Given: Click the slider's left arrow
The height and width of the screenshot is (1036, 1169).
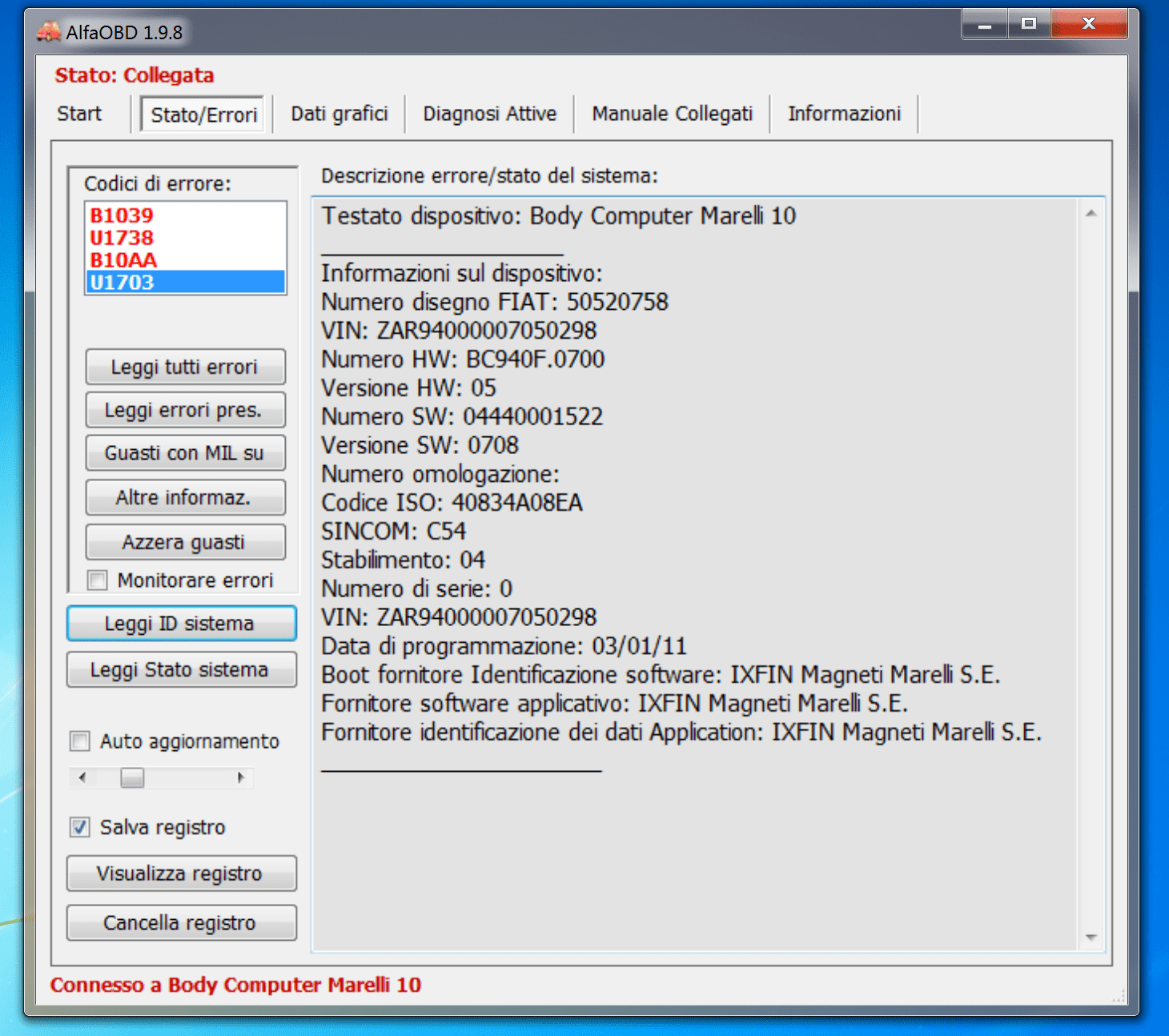Looking at the screenshot, I should point(82,777).
